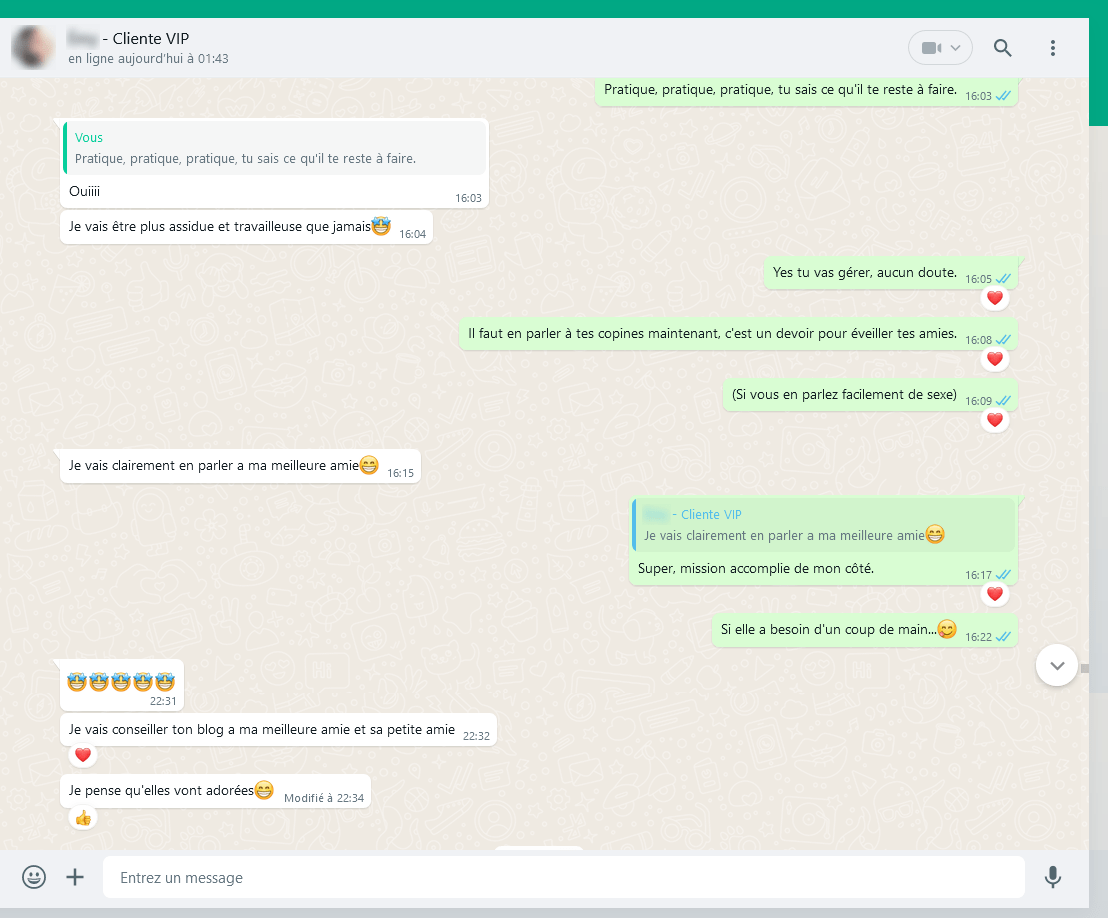Open the three-dot chat menu
Screen dimensions: 1108x918
coord(1052,48)
